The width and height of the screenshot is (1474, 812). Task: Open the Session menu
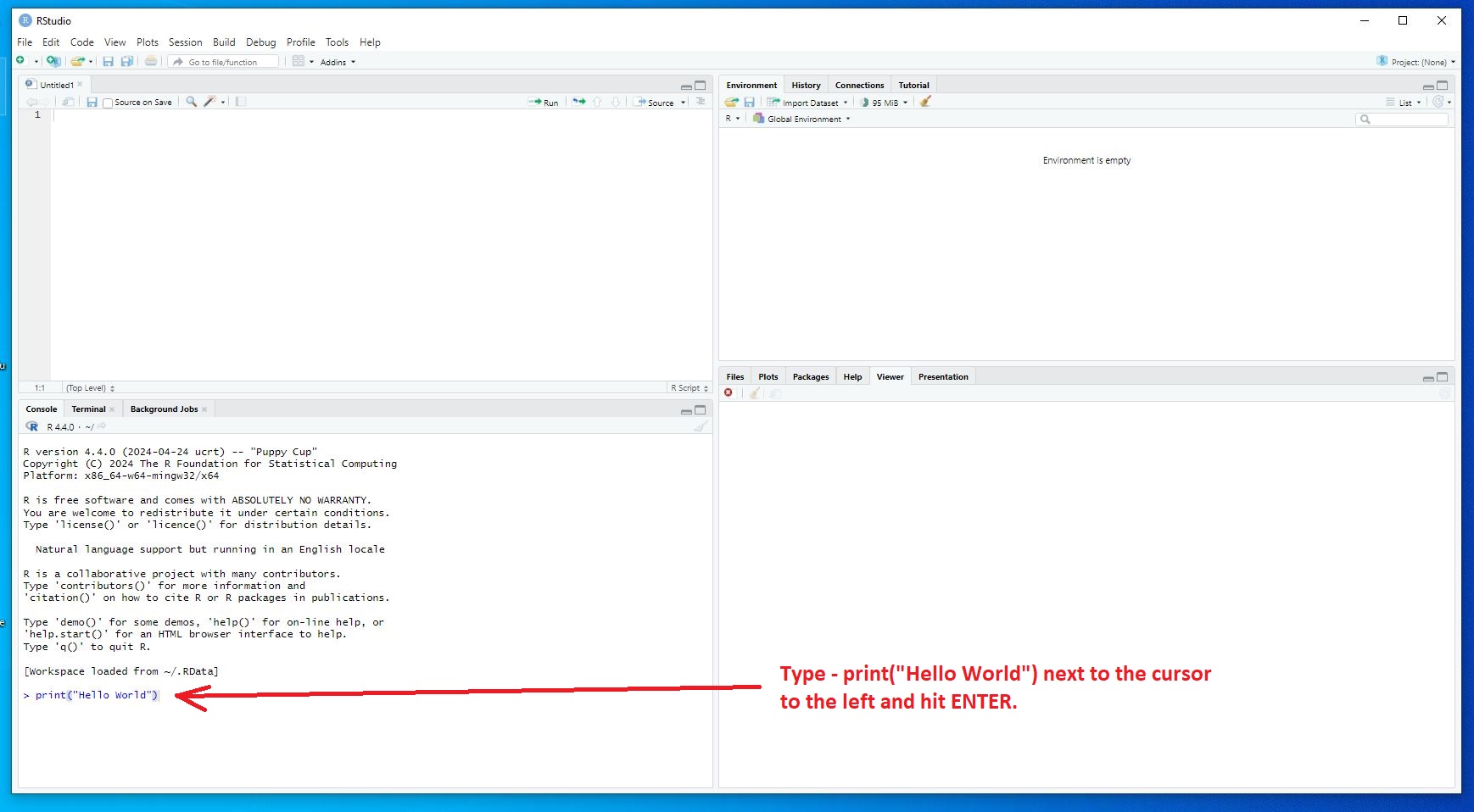(185, 42)
